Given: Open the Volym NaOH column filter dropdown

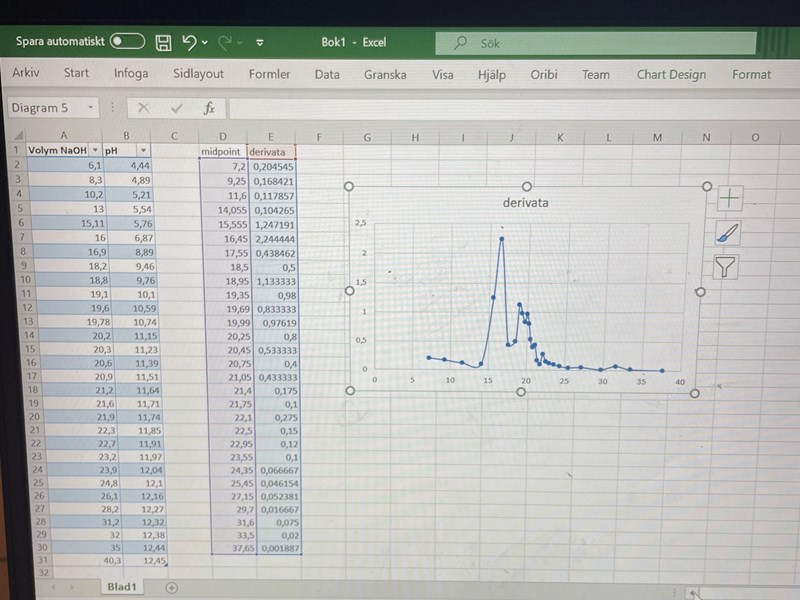Looking at the screenshot, I should (95, 151).
